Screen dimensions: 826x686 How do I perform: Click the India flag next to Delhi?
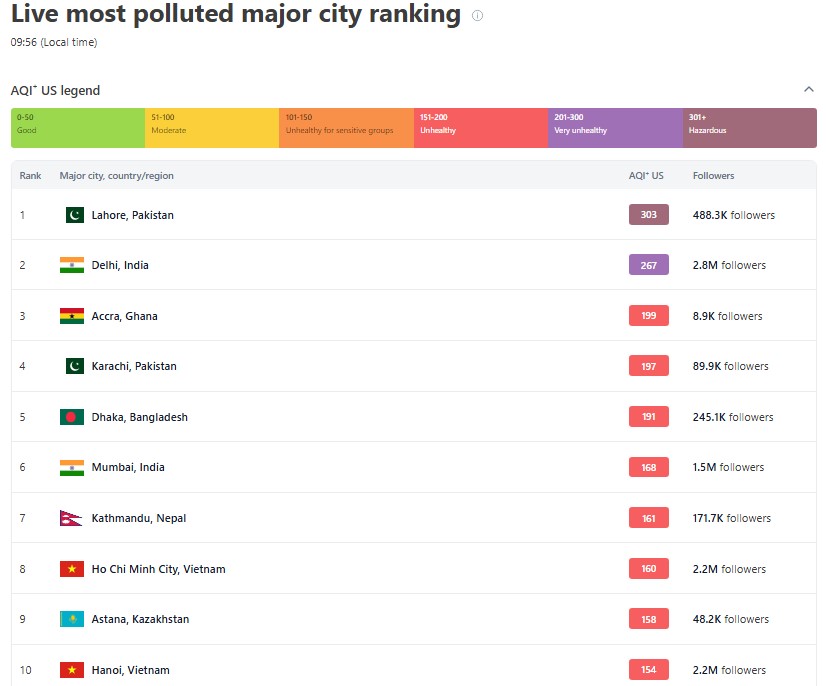click(x=72, y=265)
